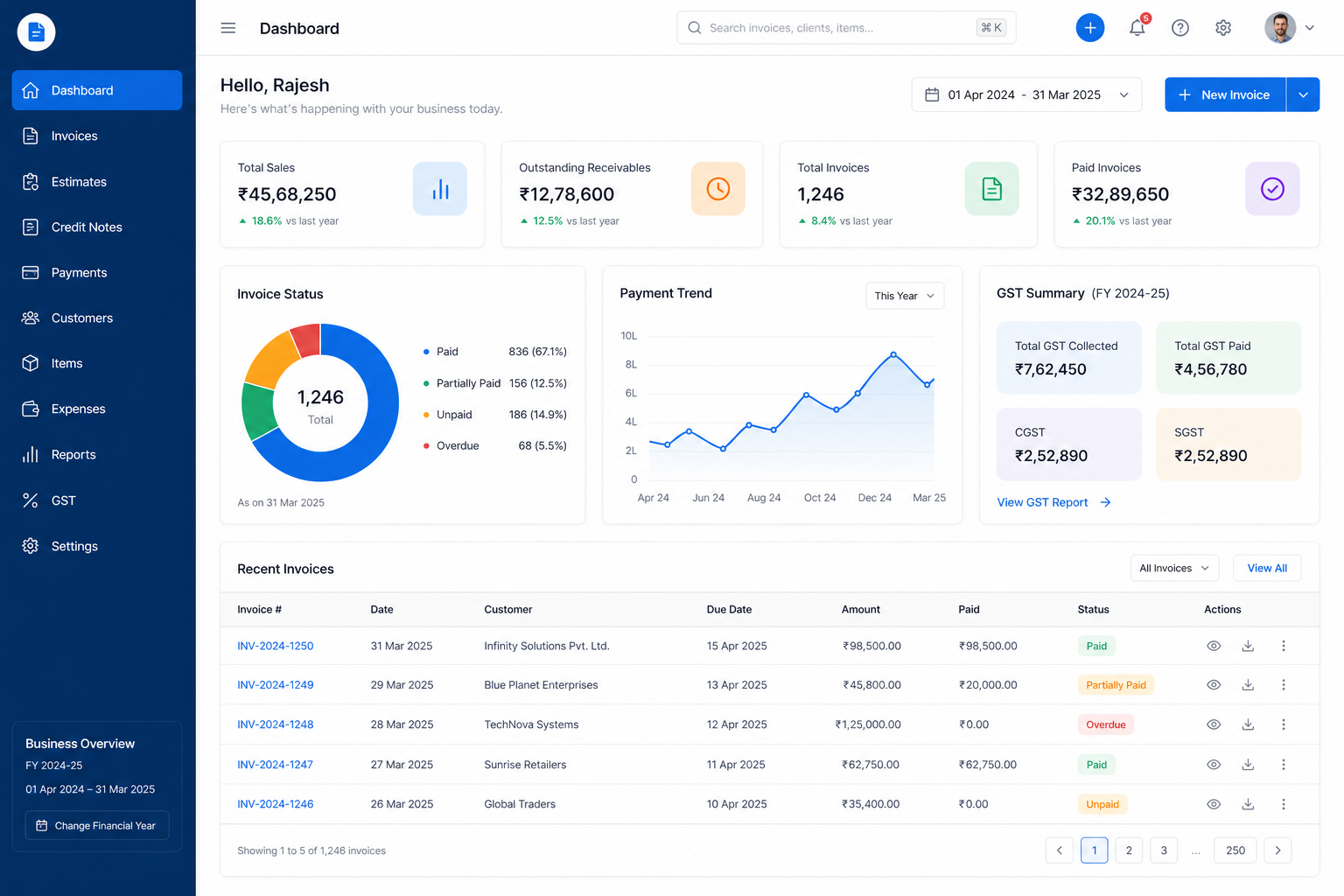The width and height of the screenshot is (1344, 896).
Task: Open more actions for INV-2024-1248
Action: 1284,724
